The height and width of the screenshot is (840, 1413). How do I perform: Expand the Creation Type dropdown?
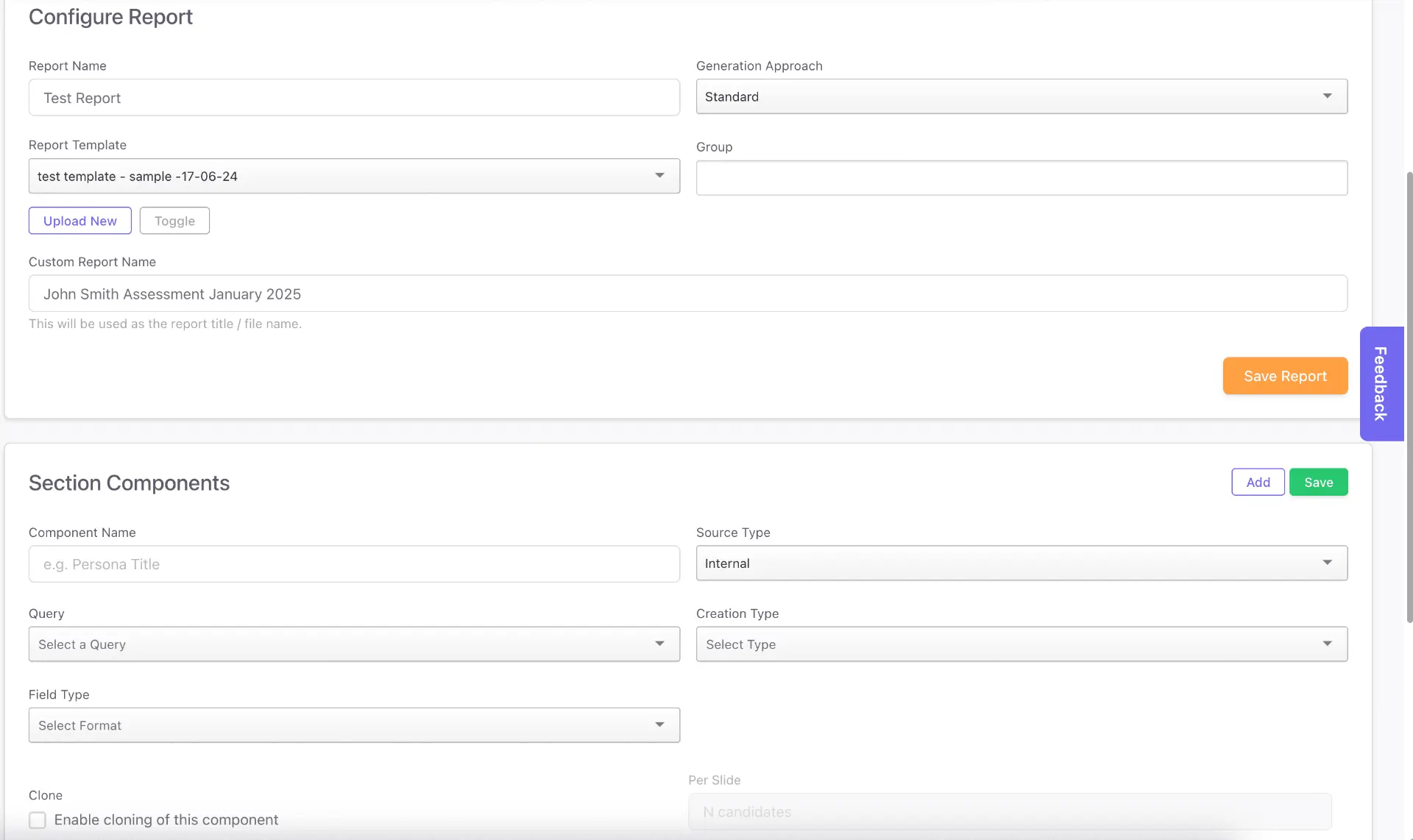point(1021,644)
